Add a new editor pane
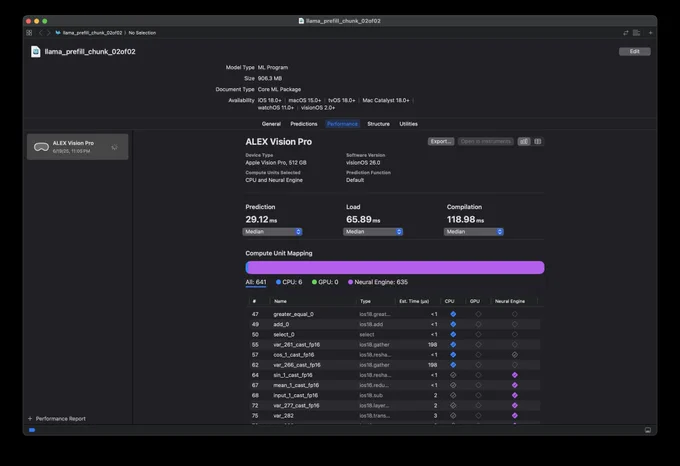Image resolution: width=680 pixels, height=466 pixels. (650, 33)
